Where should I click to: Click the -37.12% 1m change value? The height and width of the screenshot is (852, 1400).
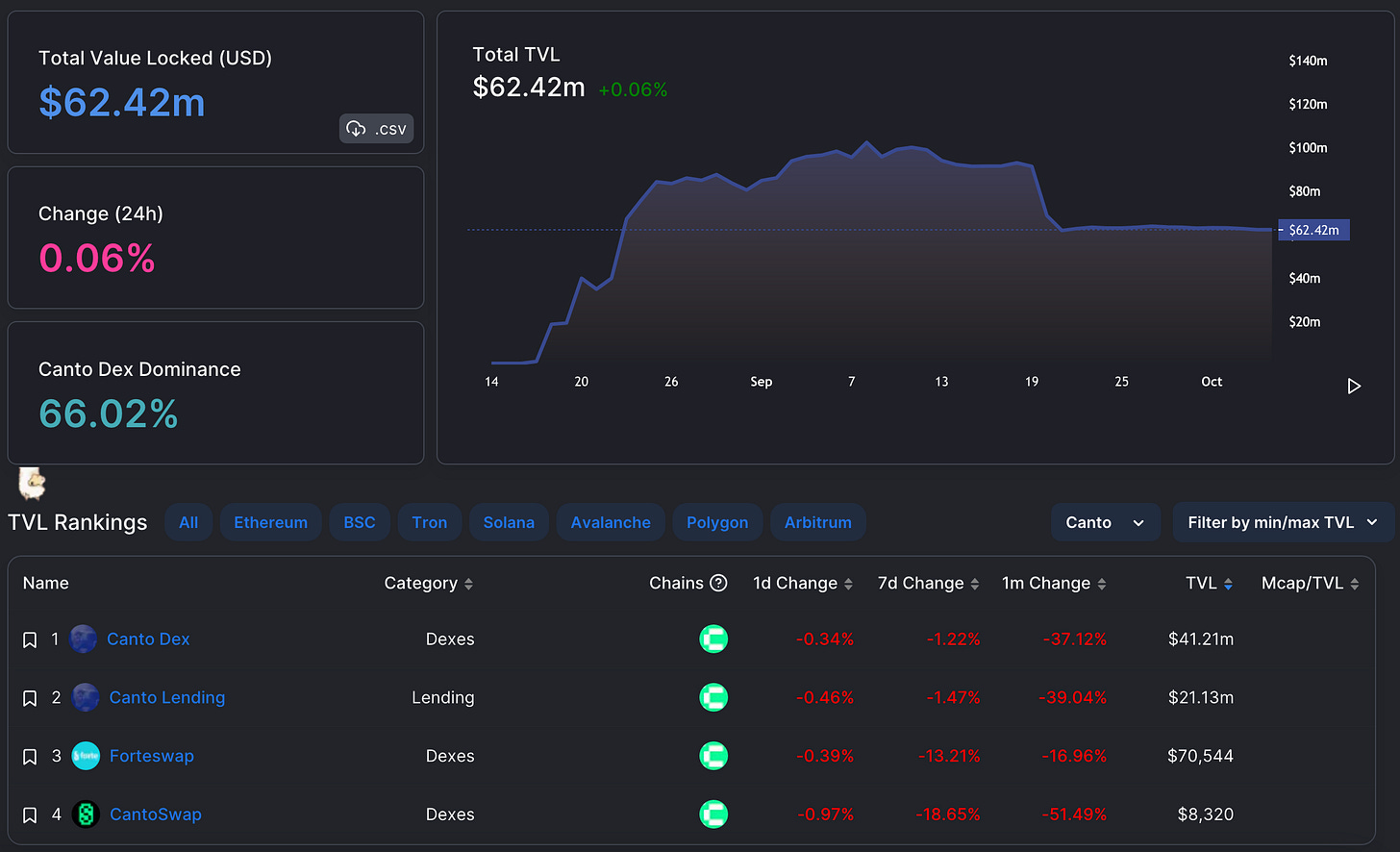[1075, 639]
